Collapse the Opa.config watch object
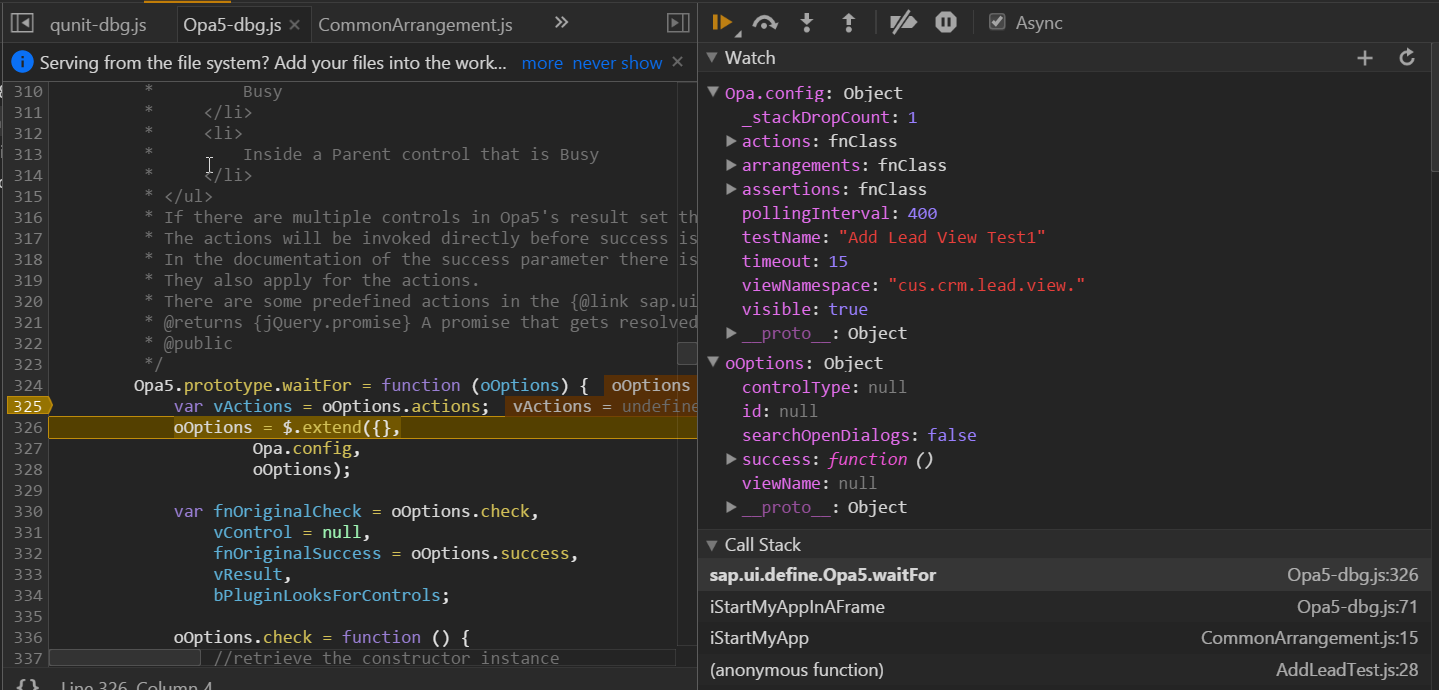 (713, 93)
